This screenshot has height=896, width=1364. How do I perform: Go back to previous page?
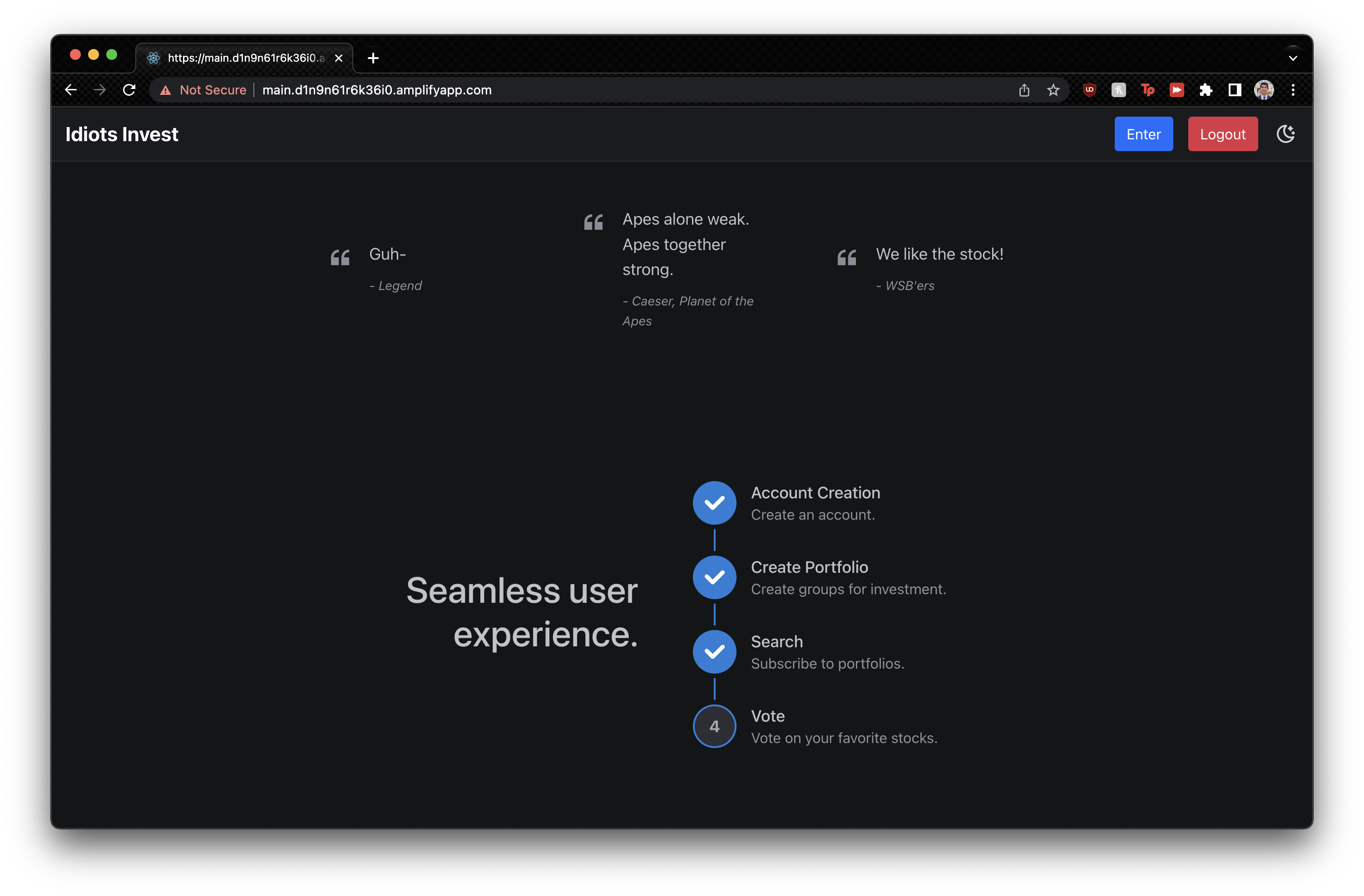[x=71, y=90]
